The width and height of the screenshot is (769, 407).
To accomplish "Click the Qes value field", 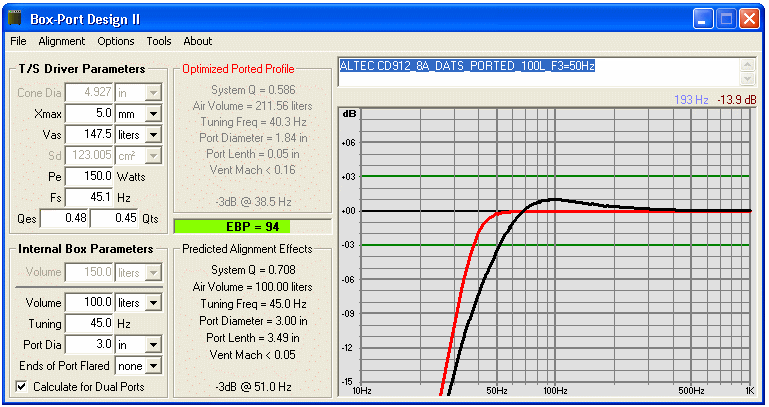I will [x=64, y=218].
